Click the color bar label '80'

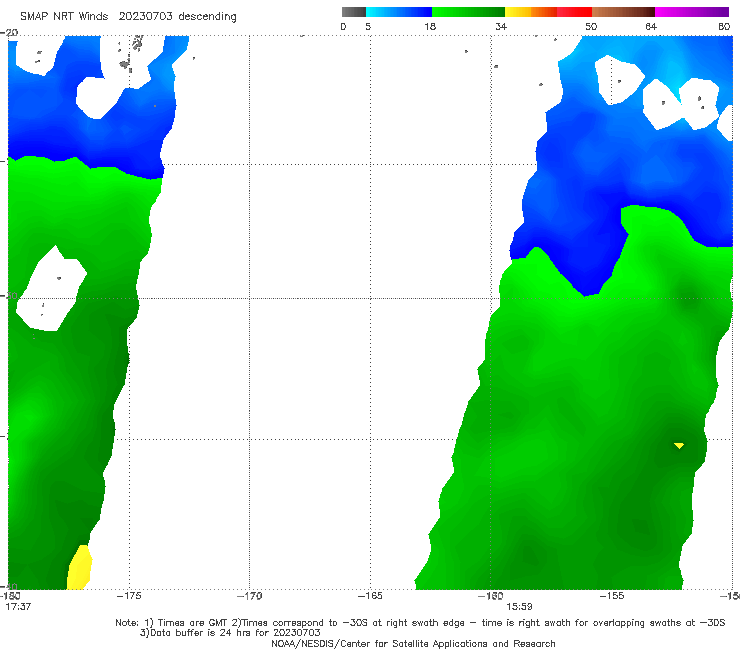click(724, 26)
